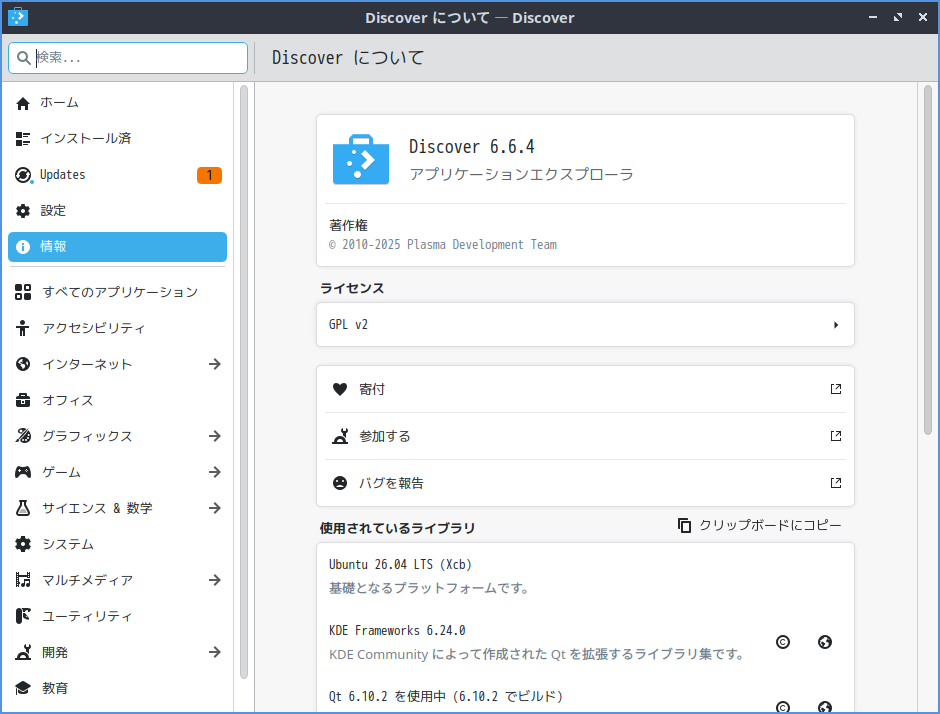
Task: Click the インターネット globe icon
Action: (23, 364)
